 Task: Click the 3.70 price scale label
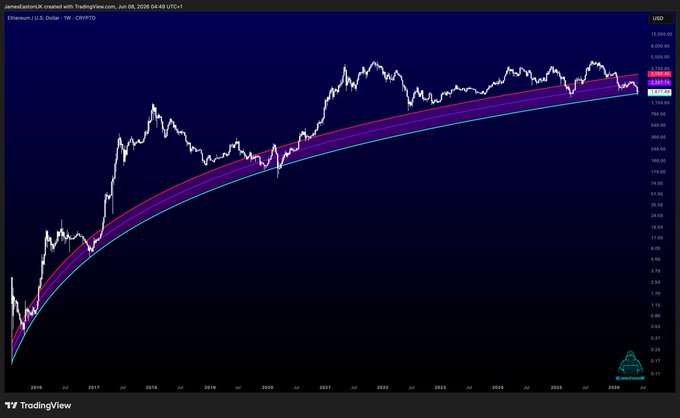(x=656, y=271)
